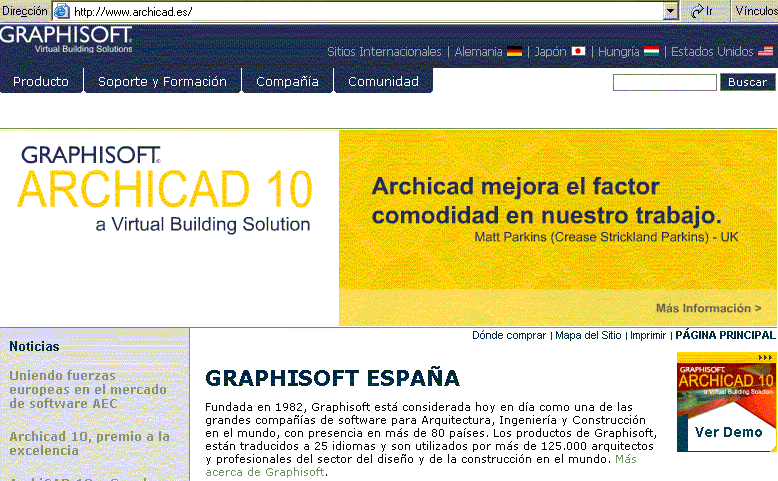Open news item Archicad 10, premio a la excelencia
This screenshot has width=778, height=481.
pos(89,444)
